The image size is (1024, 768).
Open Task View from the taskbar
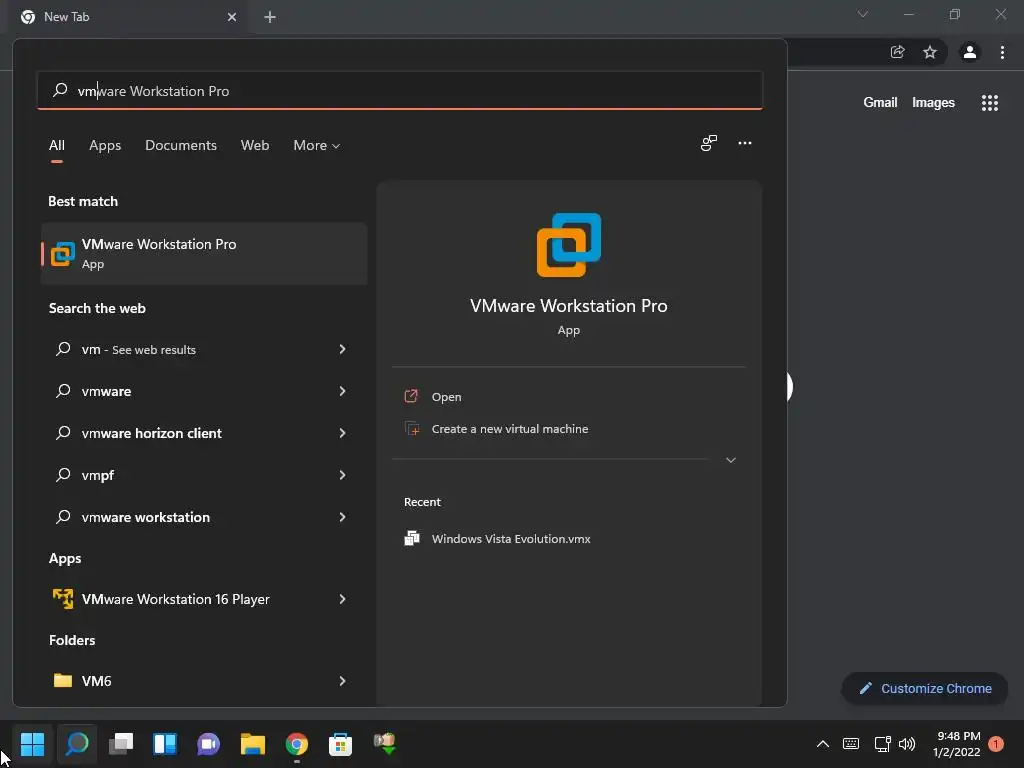pos(121,744)
